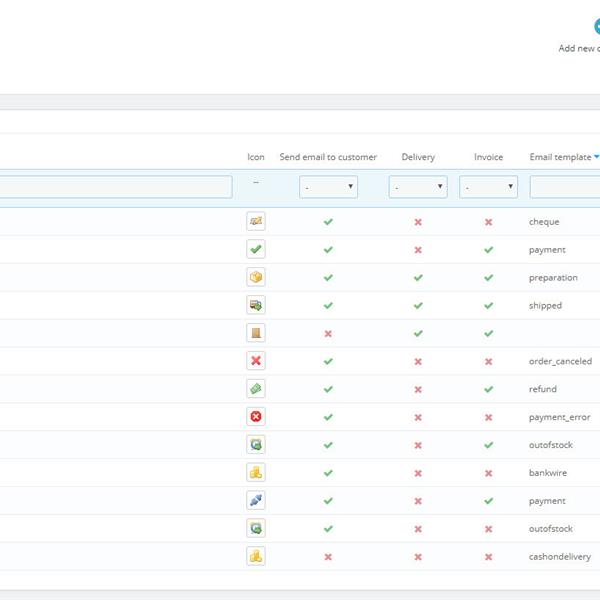Toggle Send email for preparation row
600x600 pixels.
[328, 277]
